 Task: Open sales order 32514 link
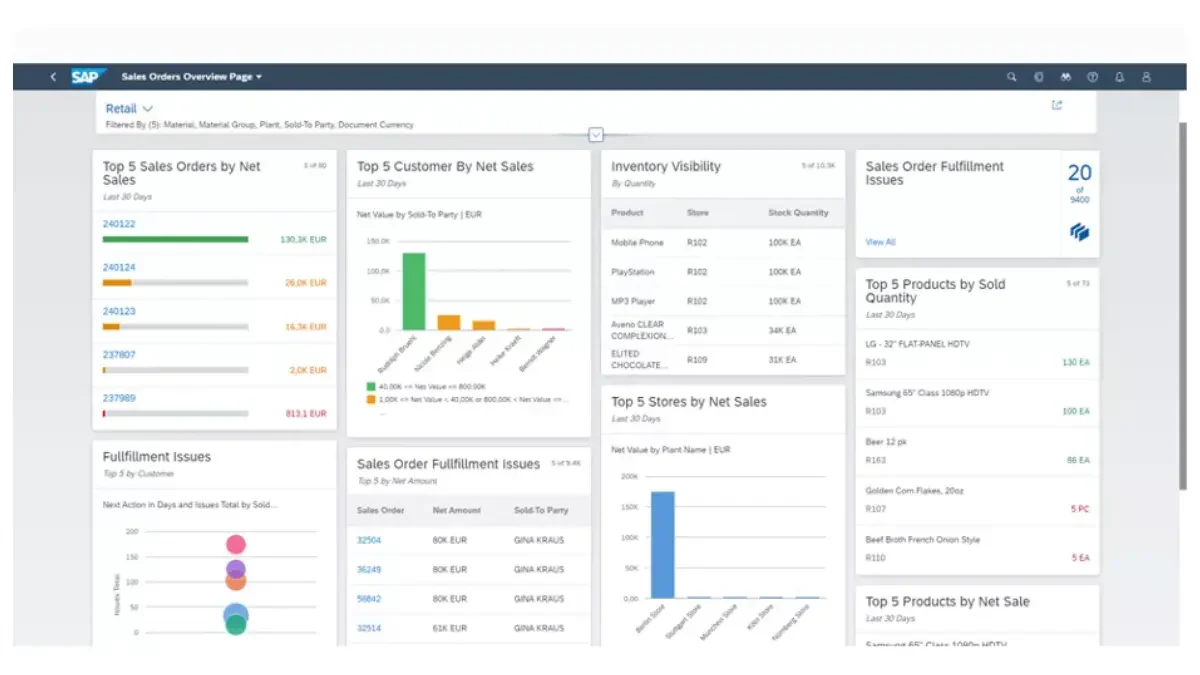[369, 628]
